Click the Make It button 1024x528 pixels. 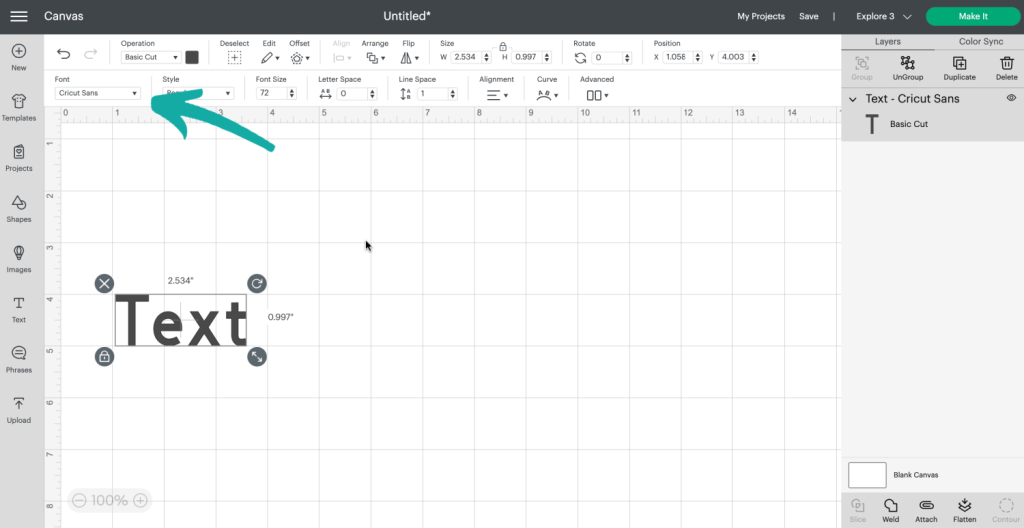[973, 16]
